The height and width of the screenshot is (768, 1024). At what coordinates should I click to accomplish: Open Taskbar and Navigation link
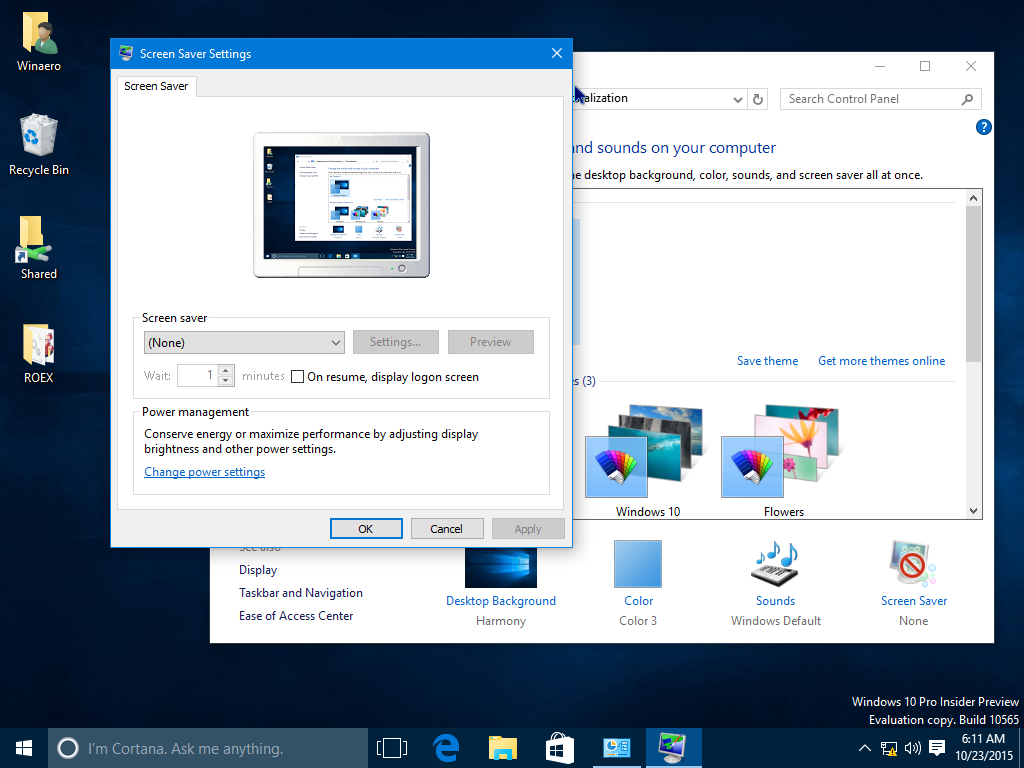tap(301, 593)
